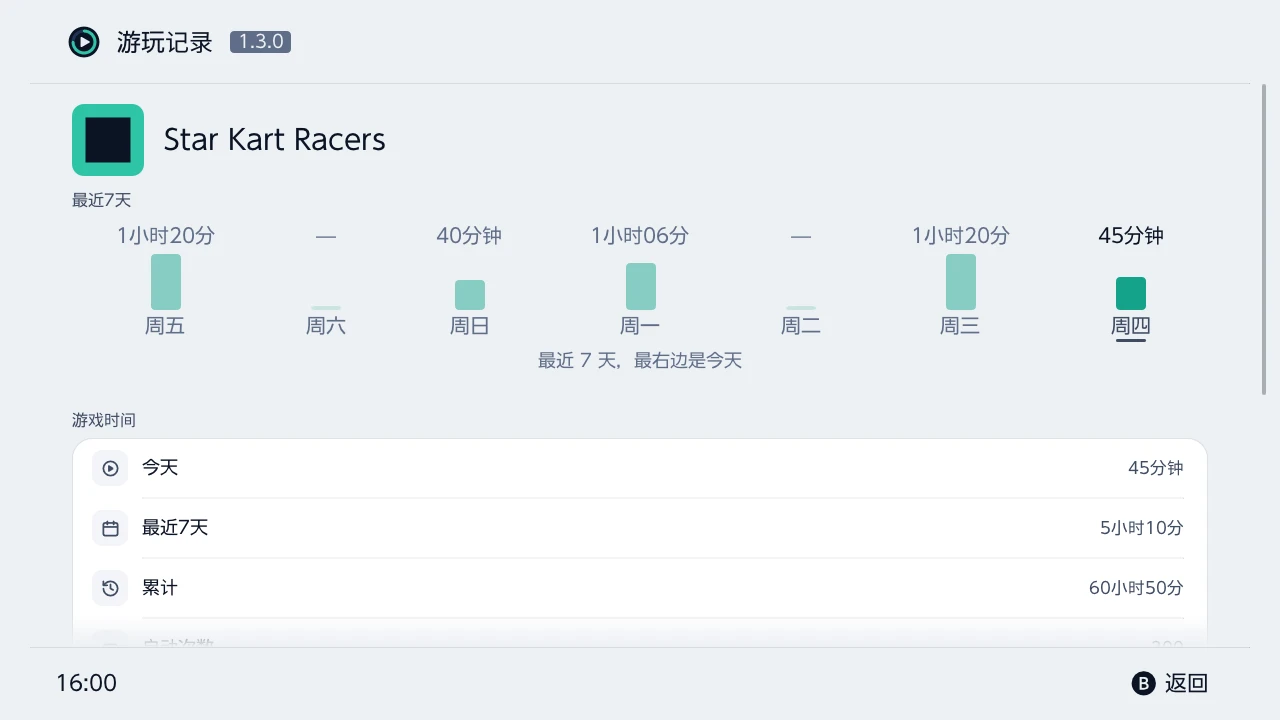Click the 游戏时间 section header
Screen dimensions: 1280x720
(x=104, y=420)
